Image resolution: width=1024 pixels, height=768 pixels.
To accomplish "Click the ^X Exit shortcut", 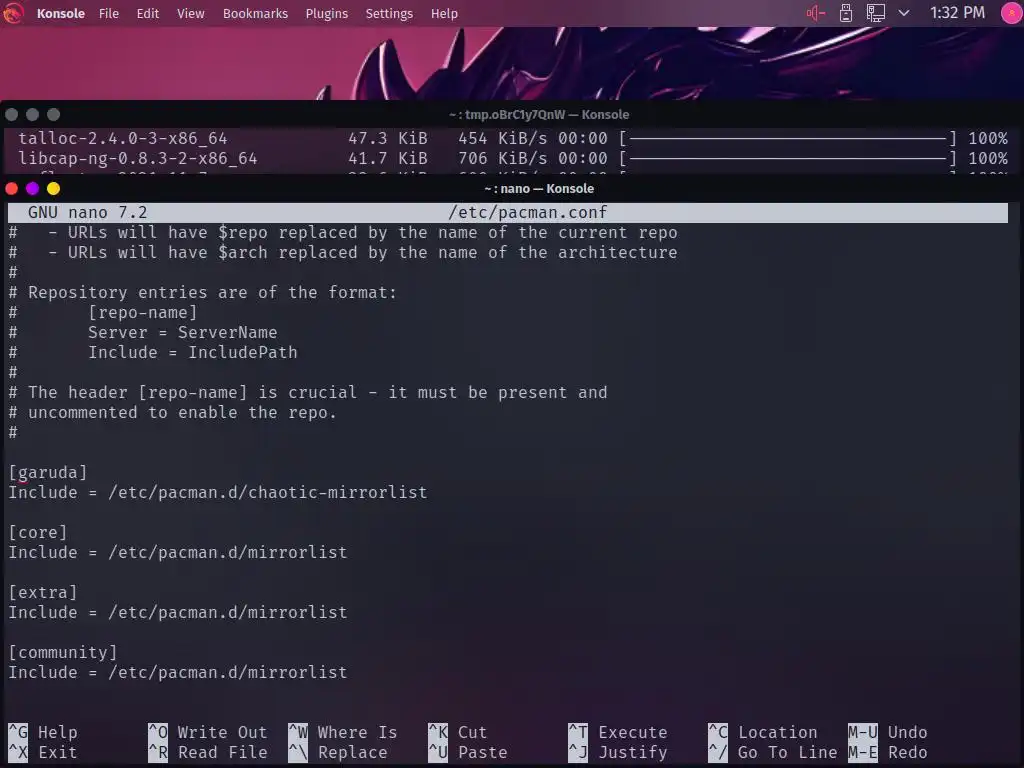I will [x=43, y=753].
